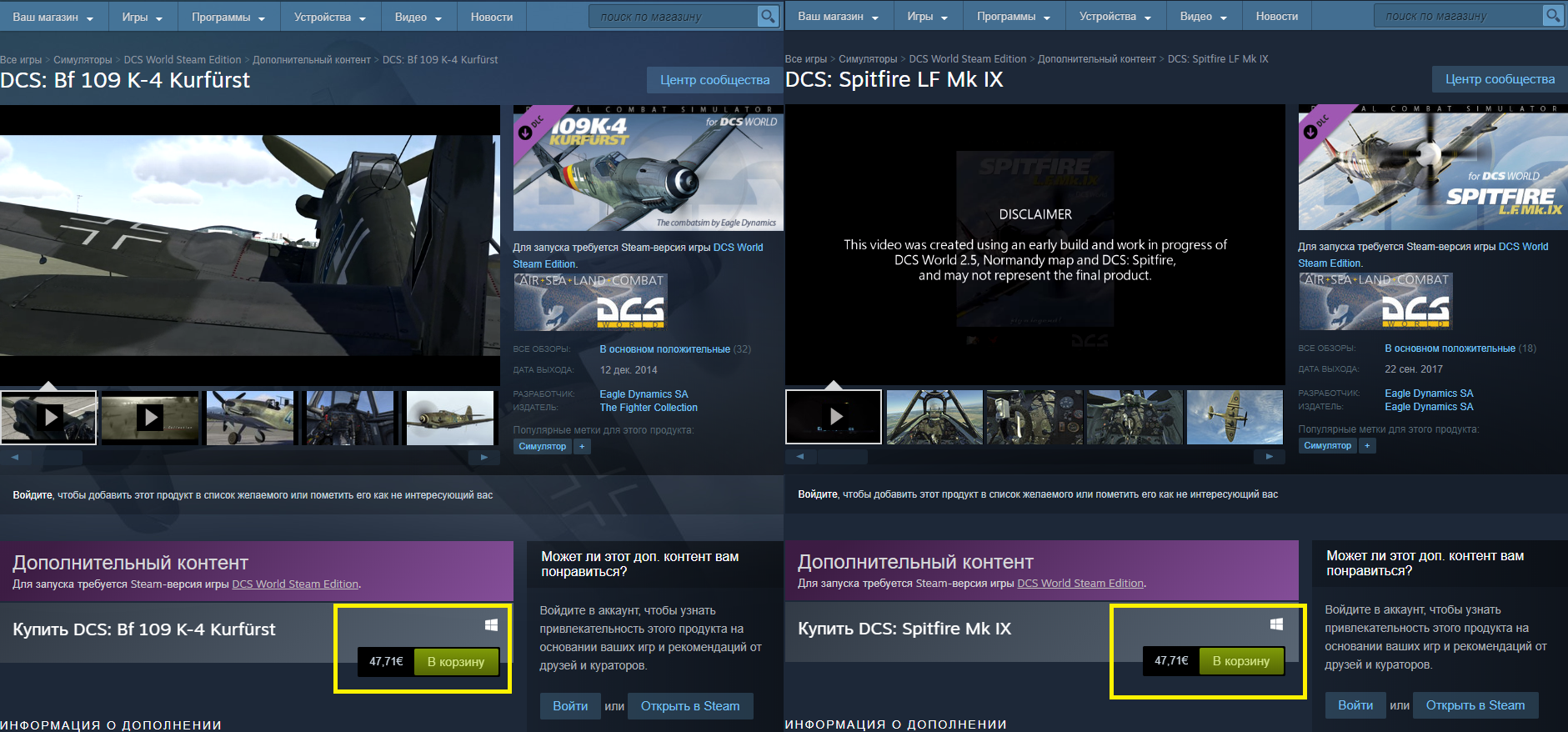This screenshot has width=1568, height=732.
Task: Select Bf 109 cockpit screenshot thumbnail
Action: click(348, 417)
